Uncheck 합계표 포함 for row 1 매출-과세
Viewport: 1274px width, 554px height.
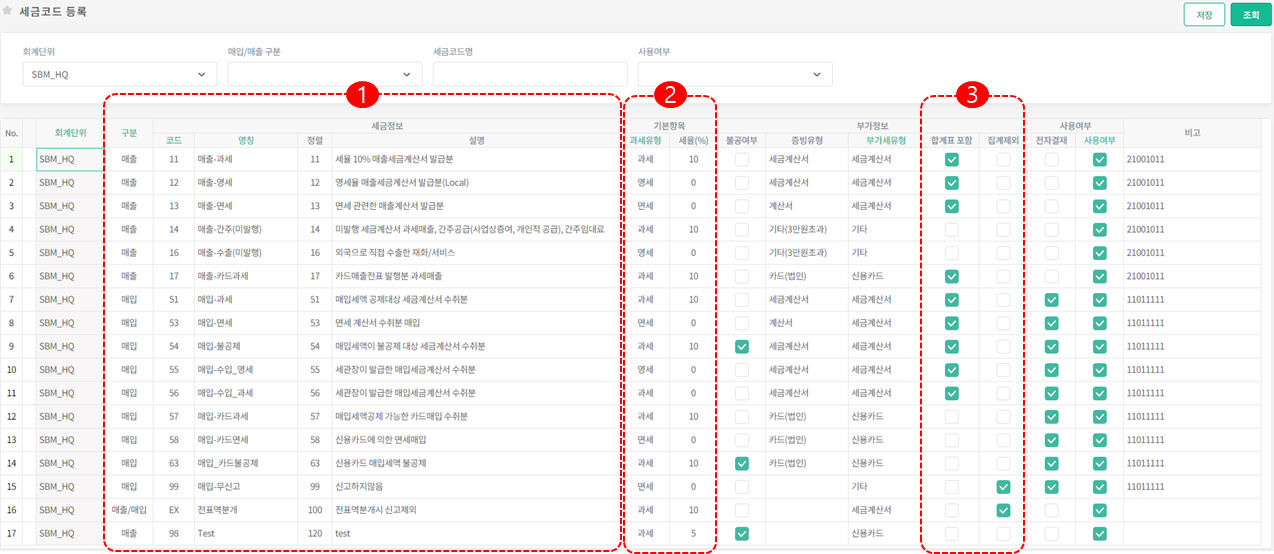[951, 159]
